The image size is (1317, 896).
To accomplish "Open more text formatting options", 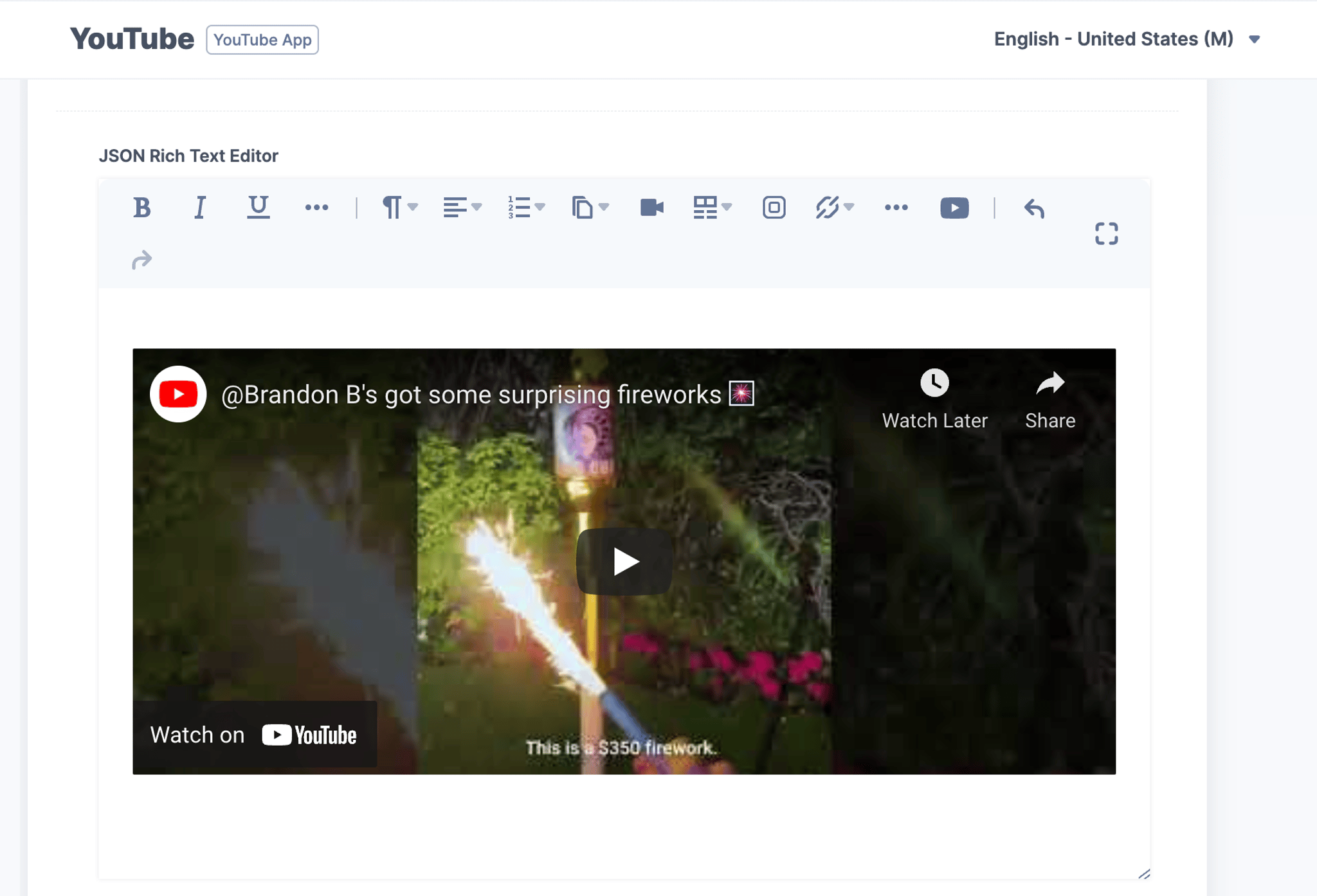I will [316, 208].
